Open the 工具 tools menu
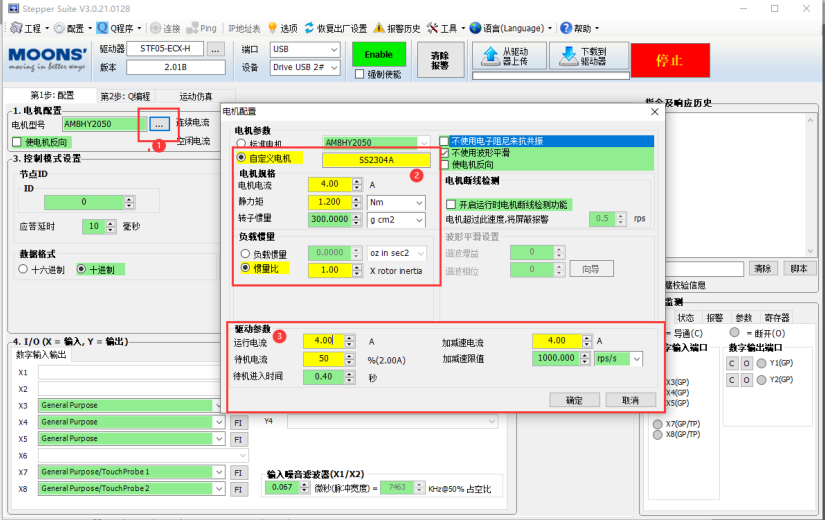The width and height of the screenshot is (825, 520). (447, 28)
